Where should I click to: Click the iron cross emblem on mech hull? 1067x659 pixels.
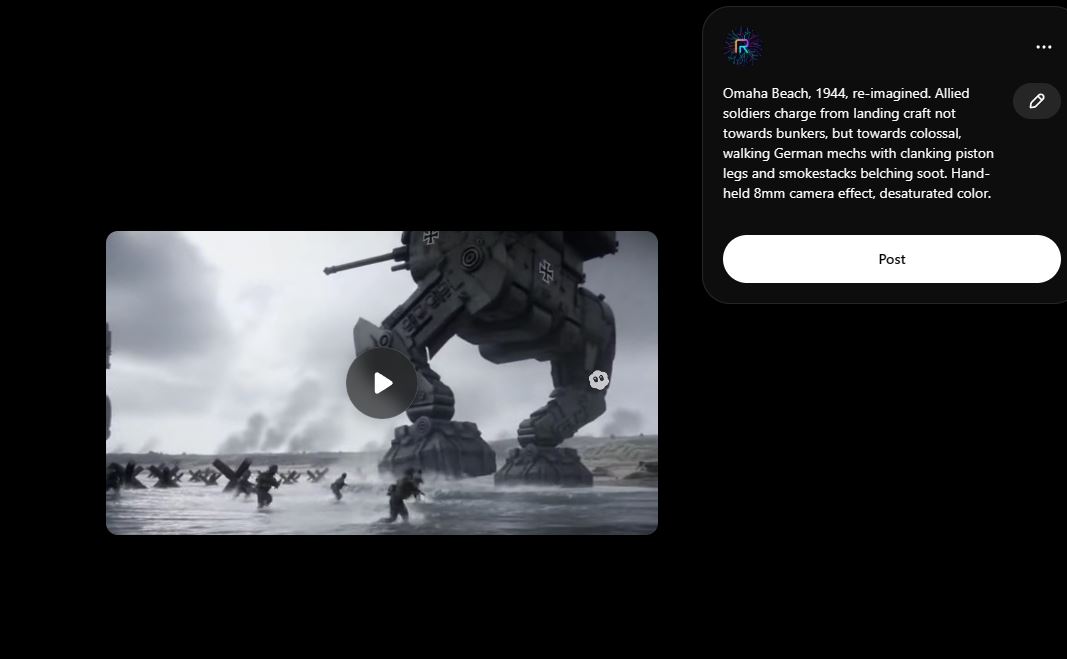[547, 268]
